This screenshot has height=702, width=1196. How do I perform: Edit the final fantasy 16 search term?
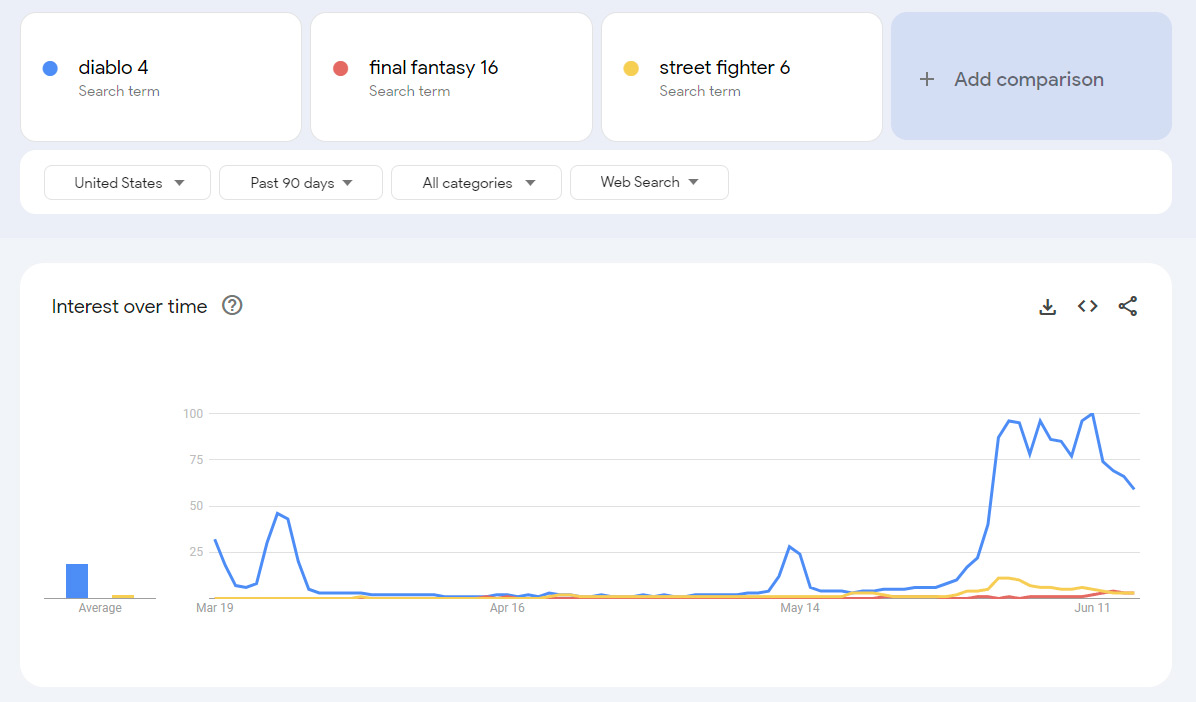coord(433,68)
